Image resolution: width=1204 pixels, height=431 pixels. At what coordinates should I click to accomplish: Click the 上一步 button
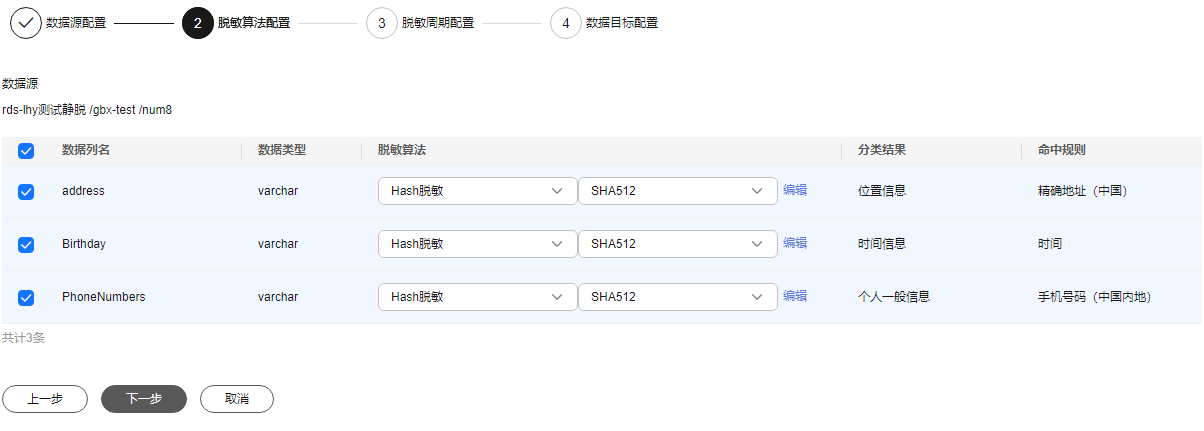(45, 399)
